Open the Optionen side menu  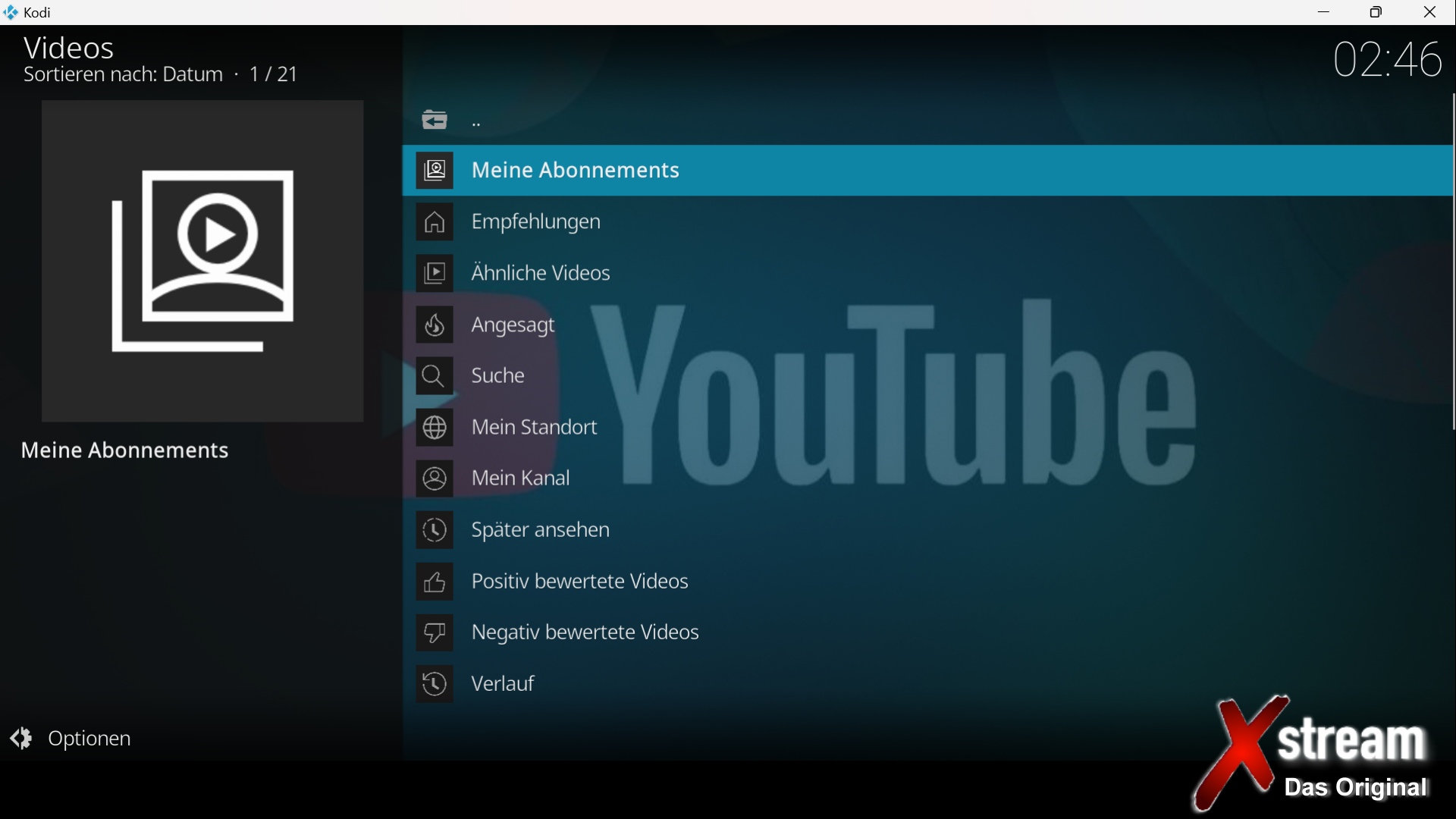click(89, 739)
